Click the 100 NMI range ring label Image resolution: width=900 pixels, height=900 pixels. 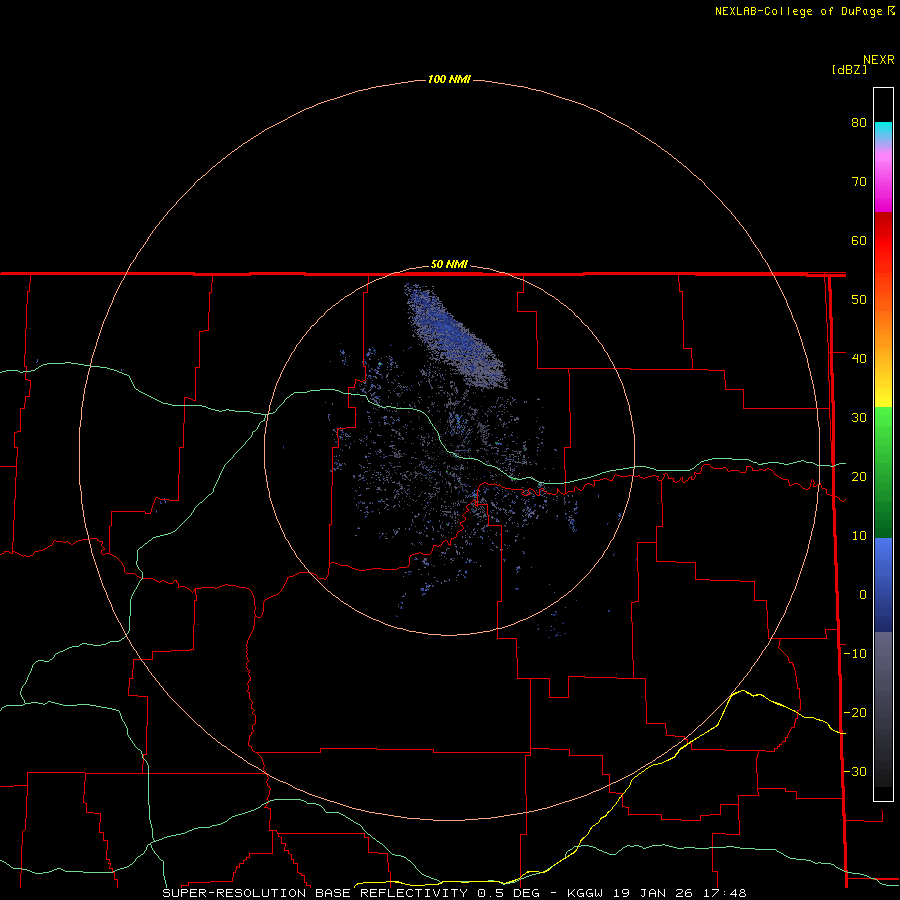pos(449,79)
